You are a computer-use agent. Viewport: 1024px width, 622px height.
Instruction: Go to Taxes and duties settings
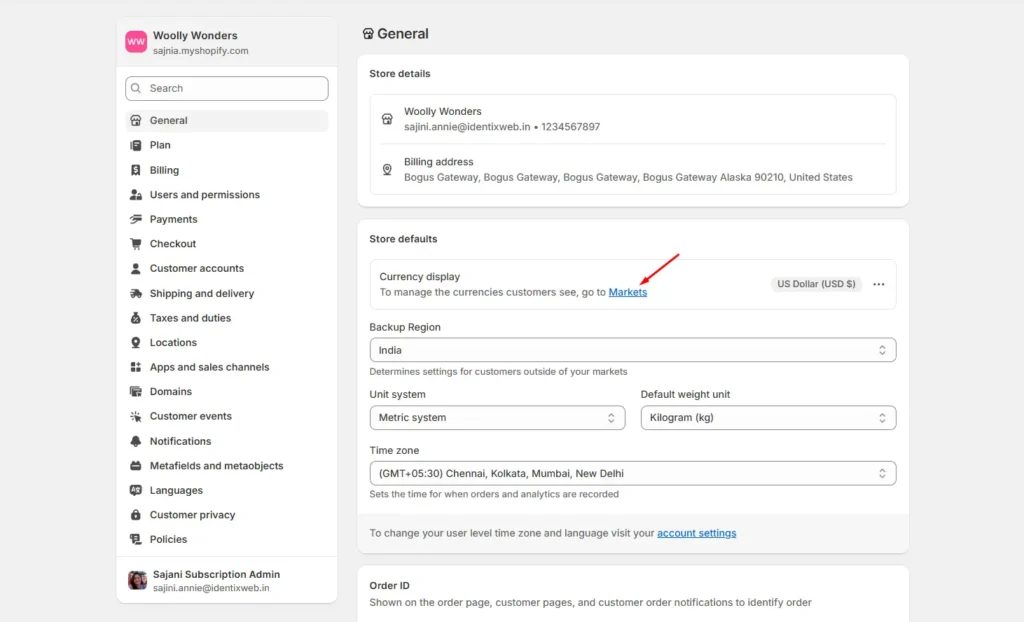click(190, 318)
